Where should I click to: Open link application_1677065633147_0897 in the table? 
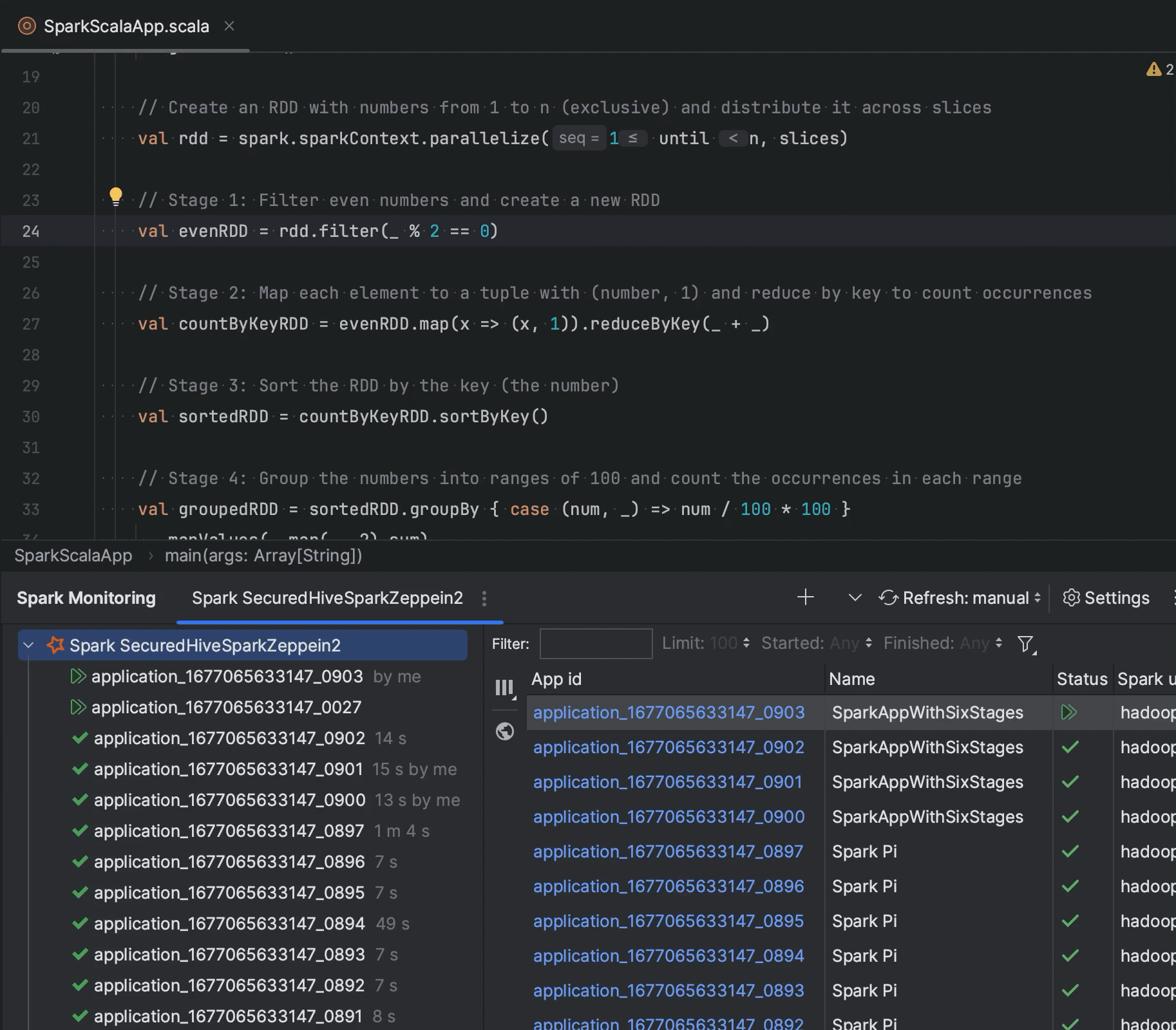668,851
